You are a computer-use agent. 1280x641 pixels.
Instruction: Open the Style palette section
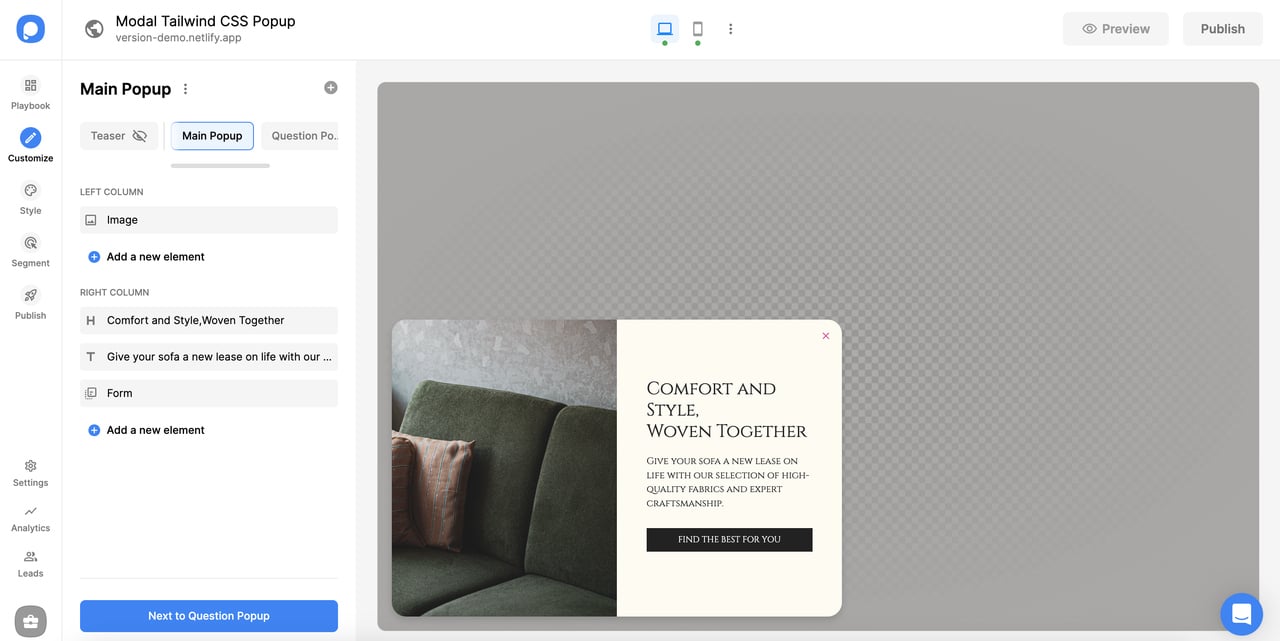30,199
